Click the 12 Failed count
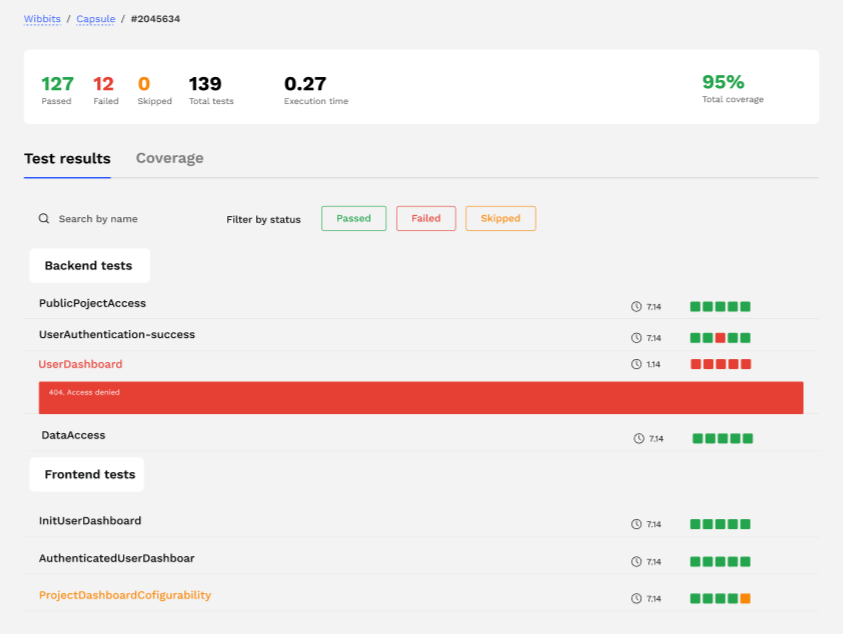The height and width of the screenshot is (634, 843). pyautogui.click(x=105, y=89)
